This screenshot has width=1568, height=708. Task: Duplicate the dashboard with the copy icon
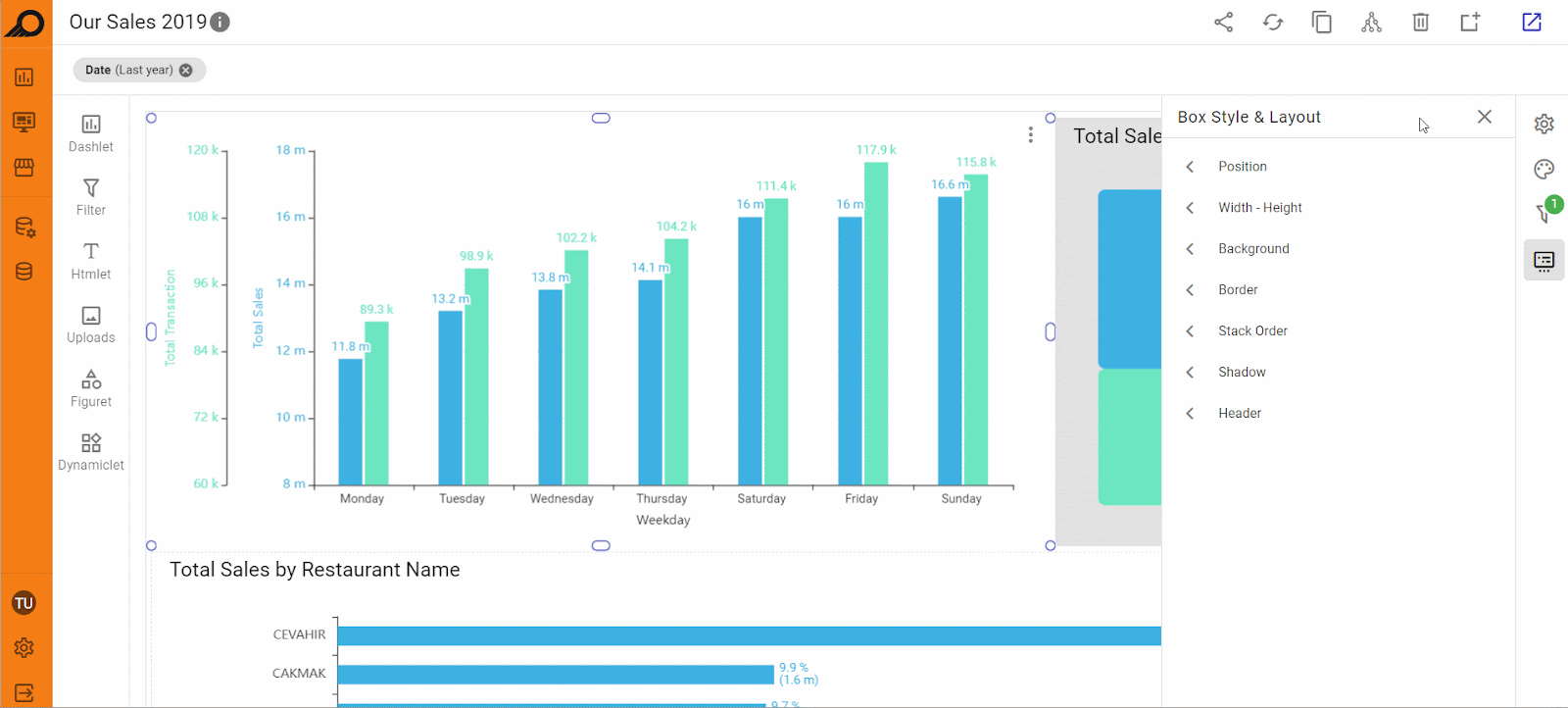tap(1322, 22)
